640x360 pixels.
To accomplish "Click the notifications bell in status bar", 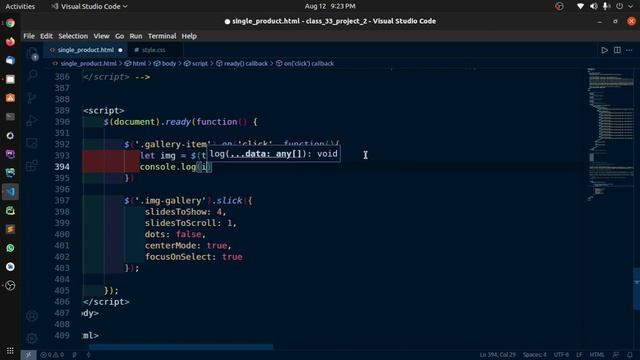I will click(630, 355).
